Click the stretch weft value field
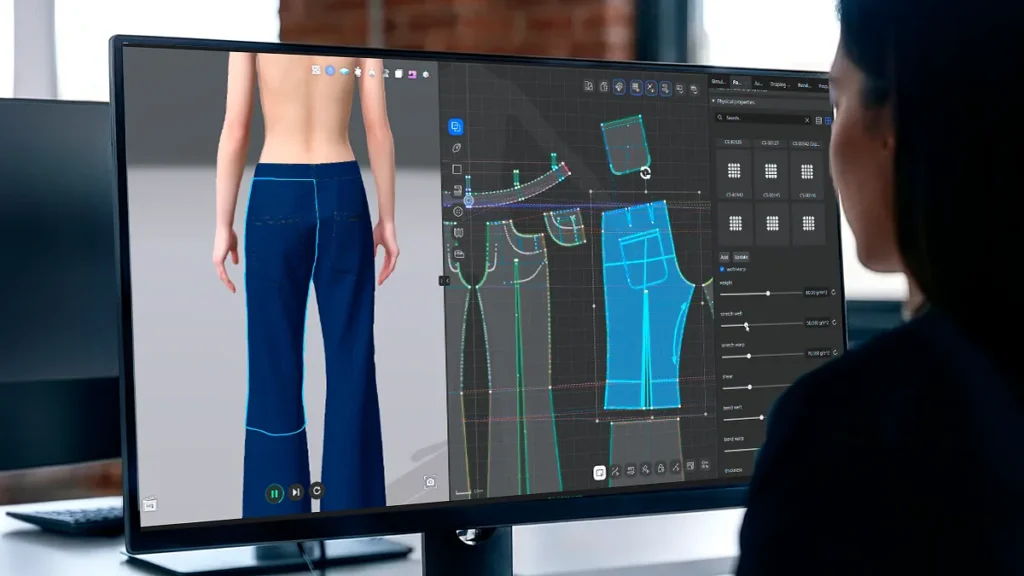 click(x=817, y=323)
